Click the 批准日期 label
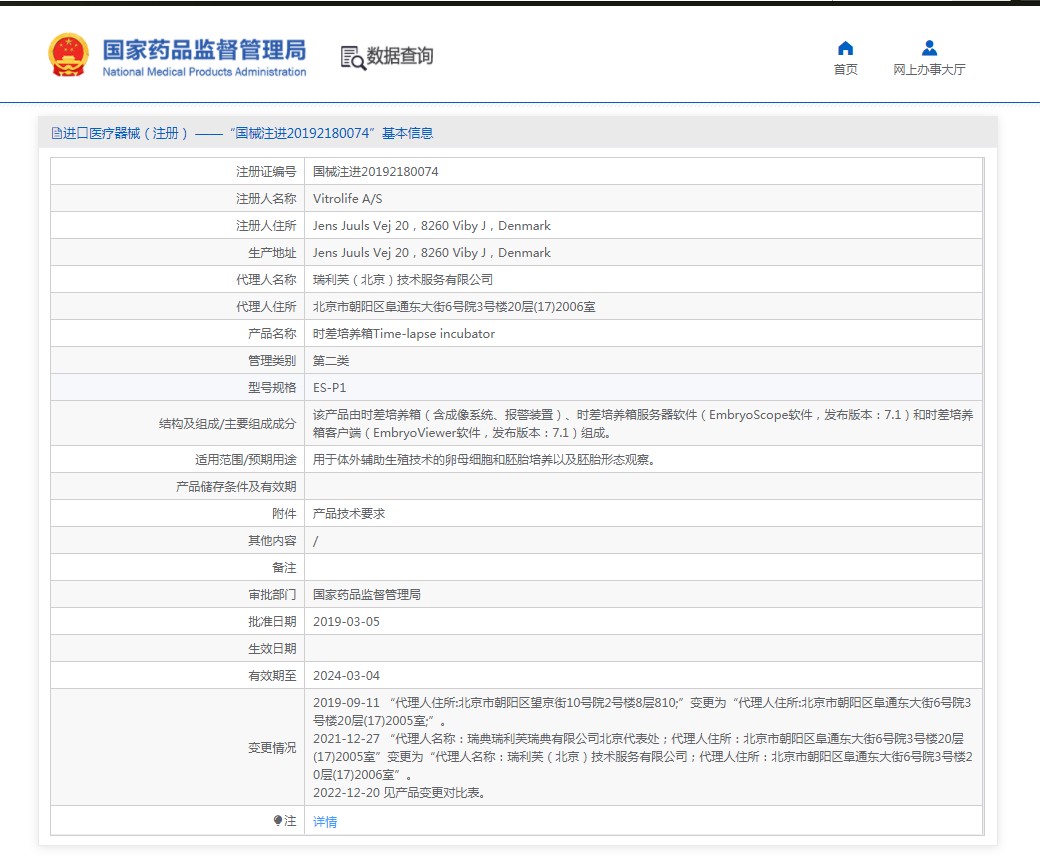 click(272, 622)
